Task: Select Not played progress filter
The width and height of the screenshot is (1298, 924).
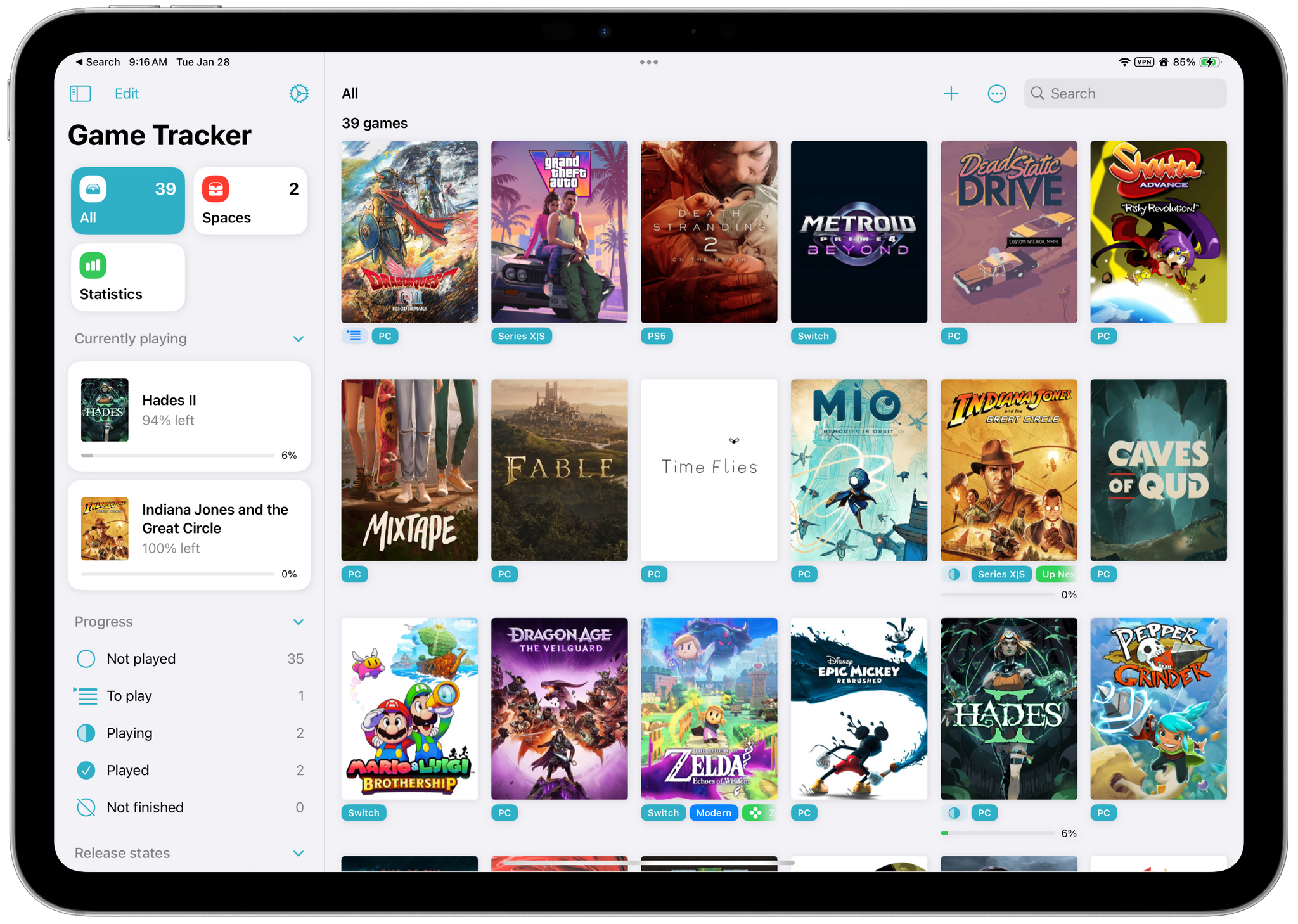Action: 190,659
